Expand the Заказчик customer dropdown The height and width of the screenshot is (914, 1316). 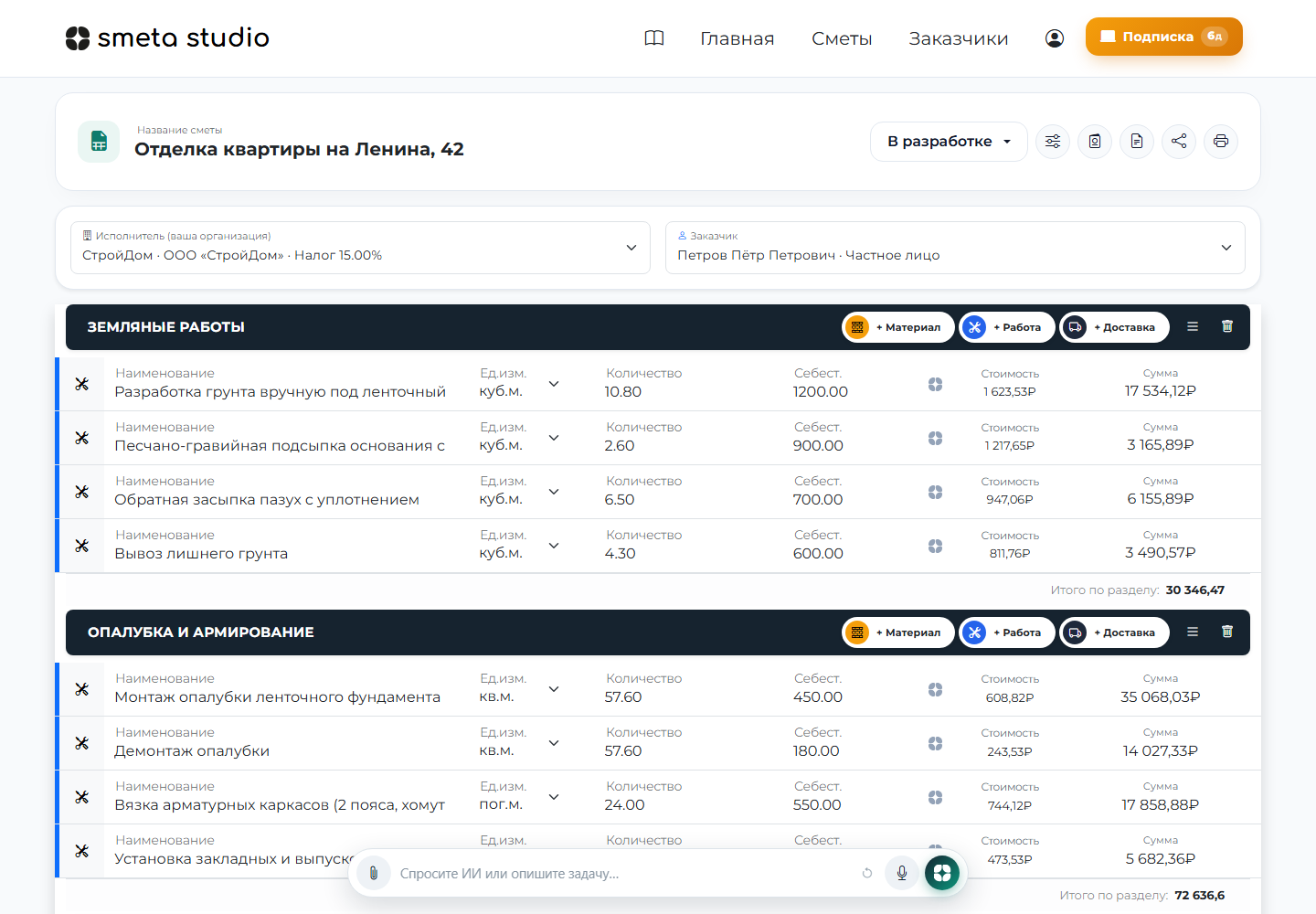pos(955,248)
